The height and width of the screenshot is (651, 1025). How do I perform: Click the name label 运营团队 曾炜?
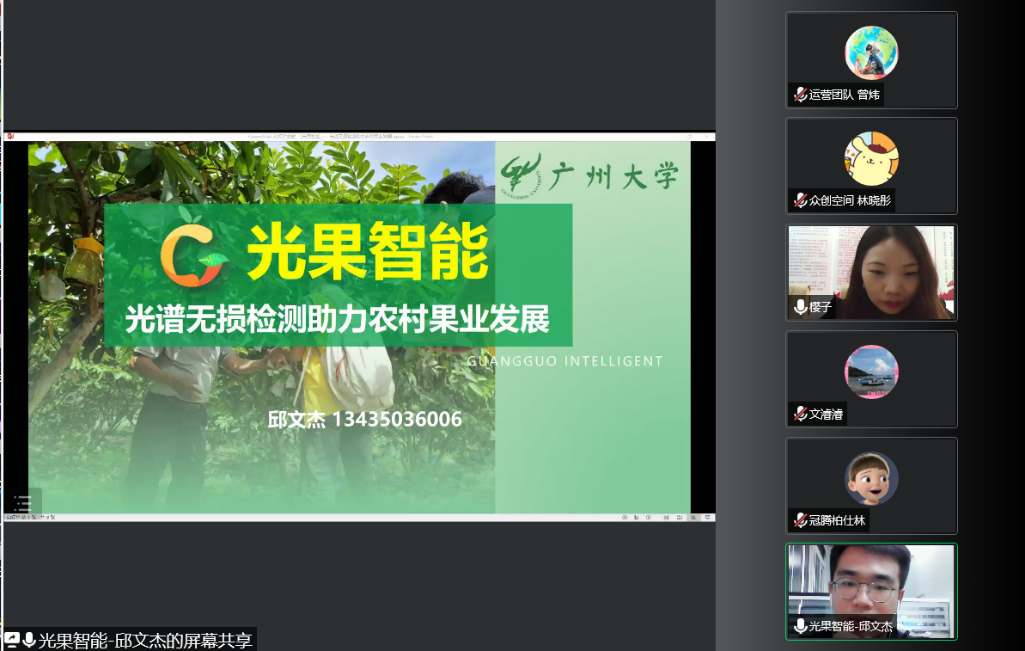(x=844, y=95)
